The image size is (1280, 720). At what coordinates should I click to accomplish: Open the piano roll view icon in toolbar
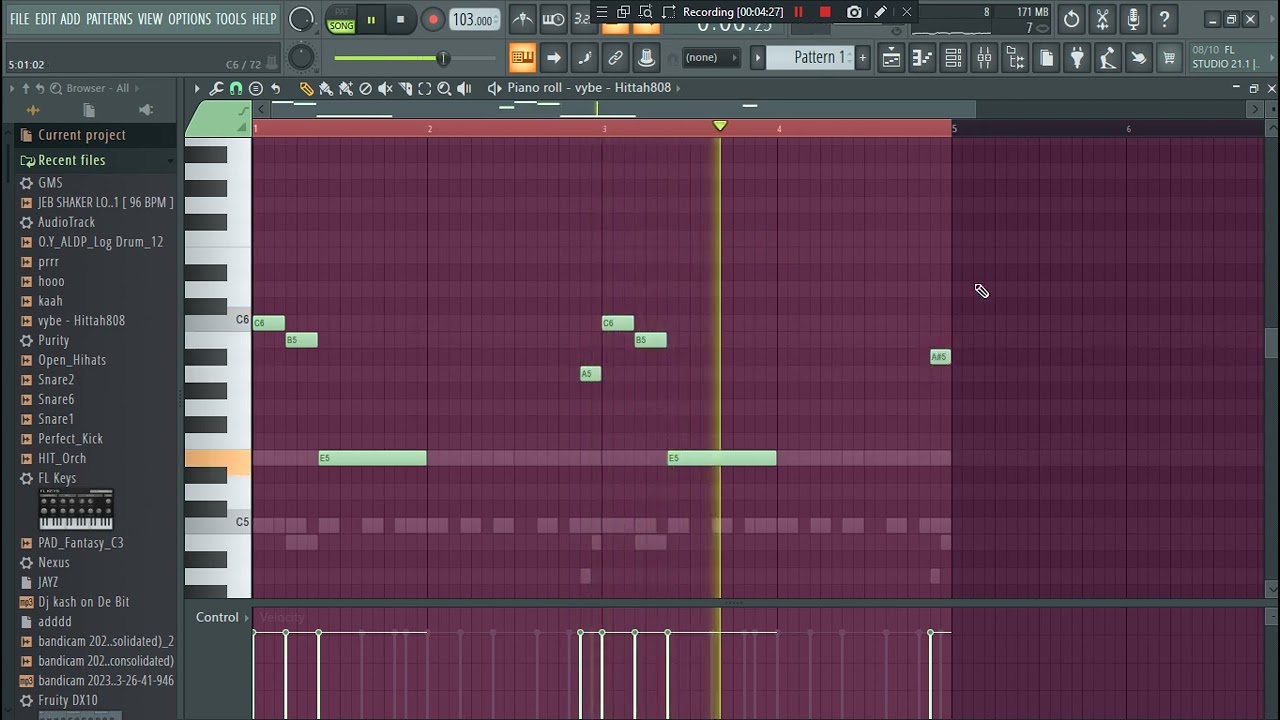coord(922,58)
